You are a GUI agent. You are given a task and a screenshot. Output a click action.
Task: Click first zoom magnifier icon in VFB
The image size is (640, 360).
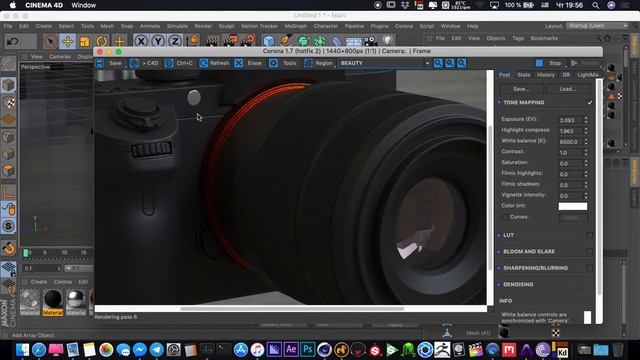(x=438, y=63)
